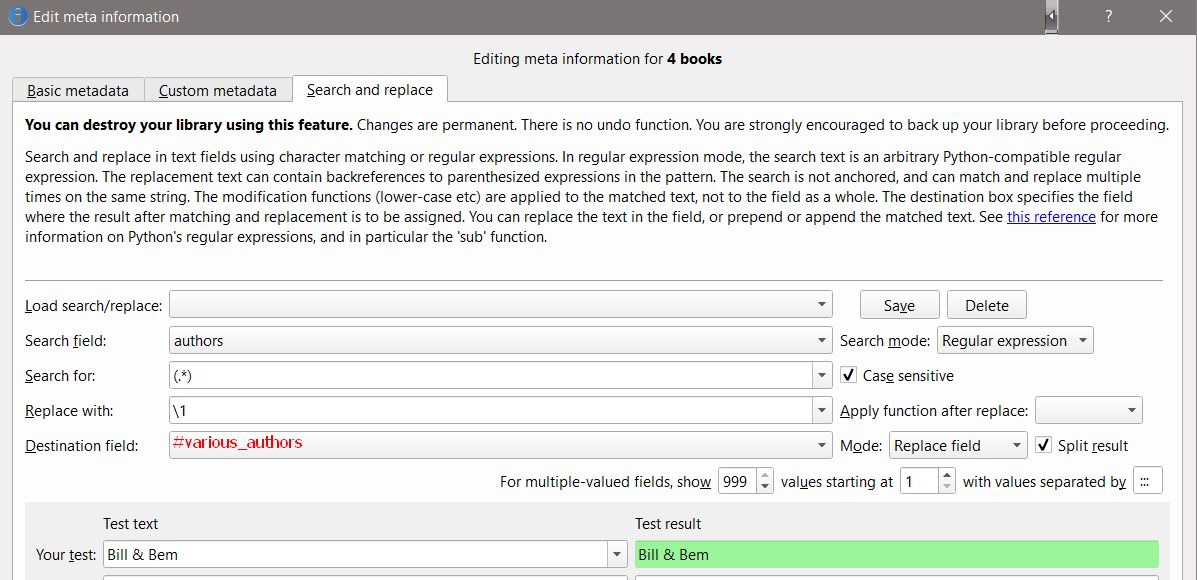Switch to the Basic metadata tab

tap(78, 90)
